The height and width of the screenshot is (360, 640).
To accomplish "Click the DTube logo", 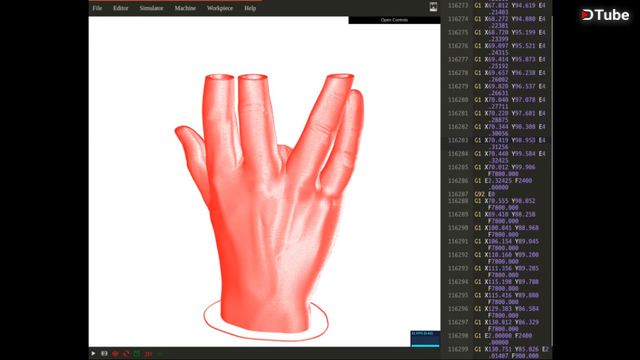I will (x=605, y=15).
